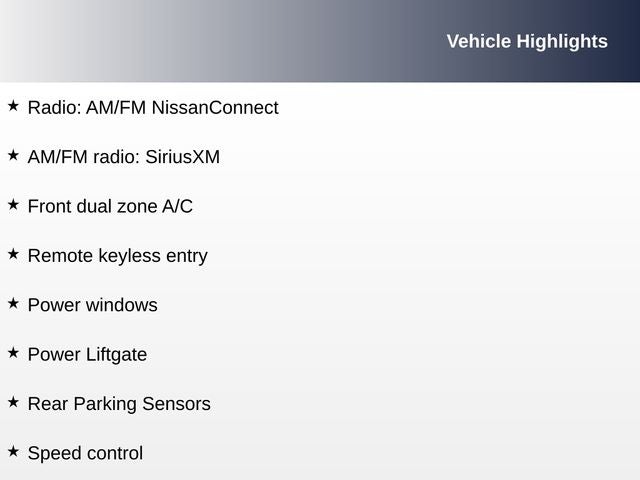This screenshot has height=480, width=640.
Task: Click the star icon beside Power Liftgate
Action: [x=13, y=352]
